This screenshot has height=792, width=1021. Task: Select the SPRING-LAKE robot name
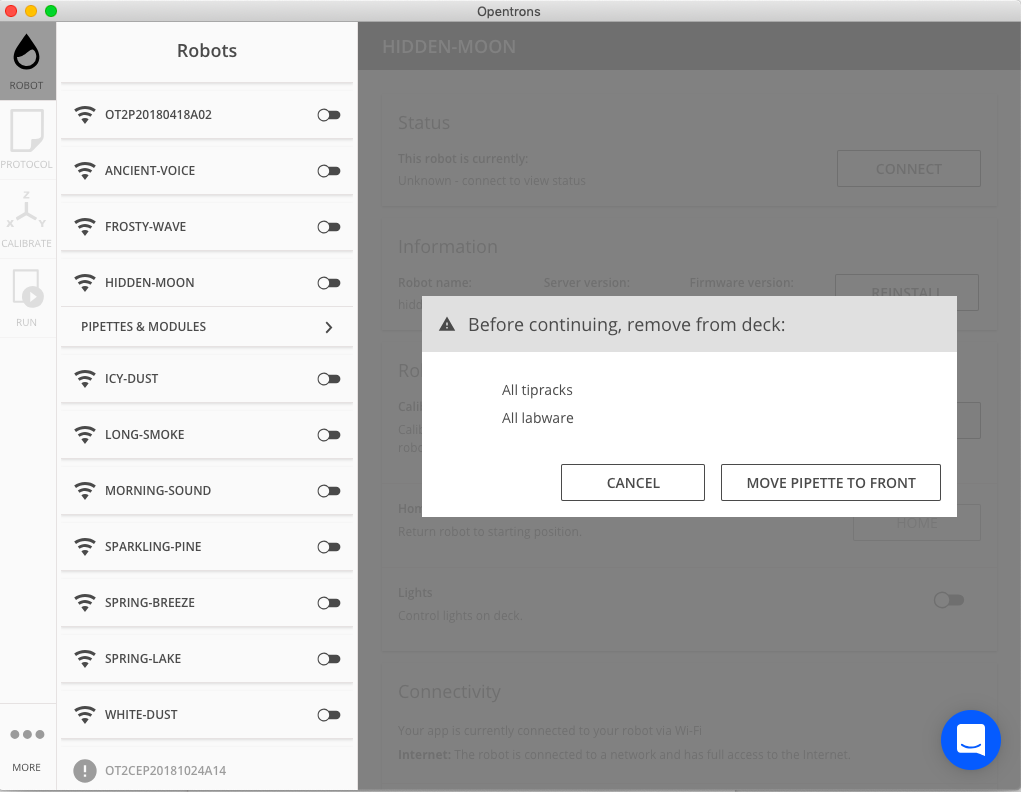(143, 658)
